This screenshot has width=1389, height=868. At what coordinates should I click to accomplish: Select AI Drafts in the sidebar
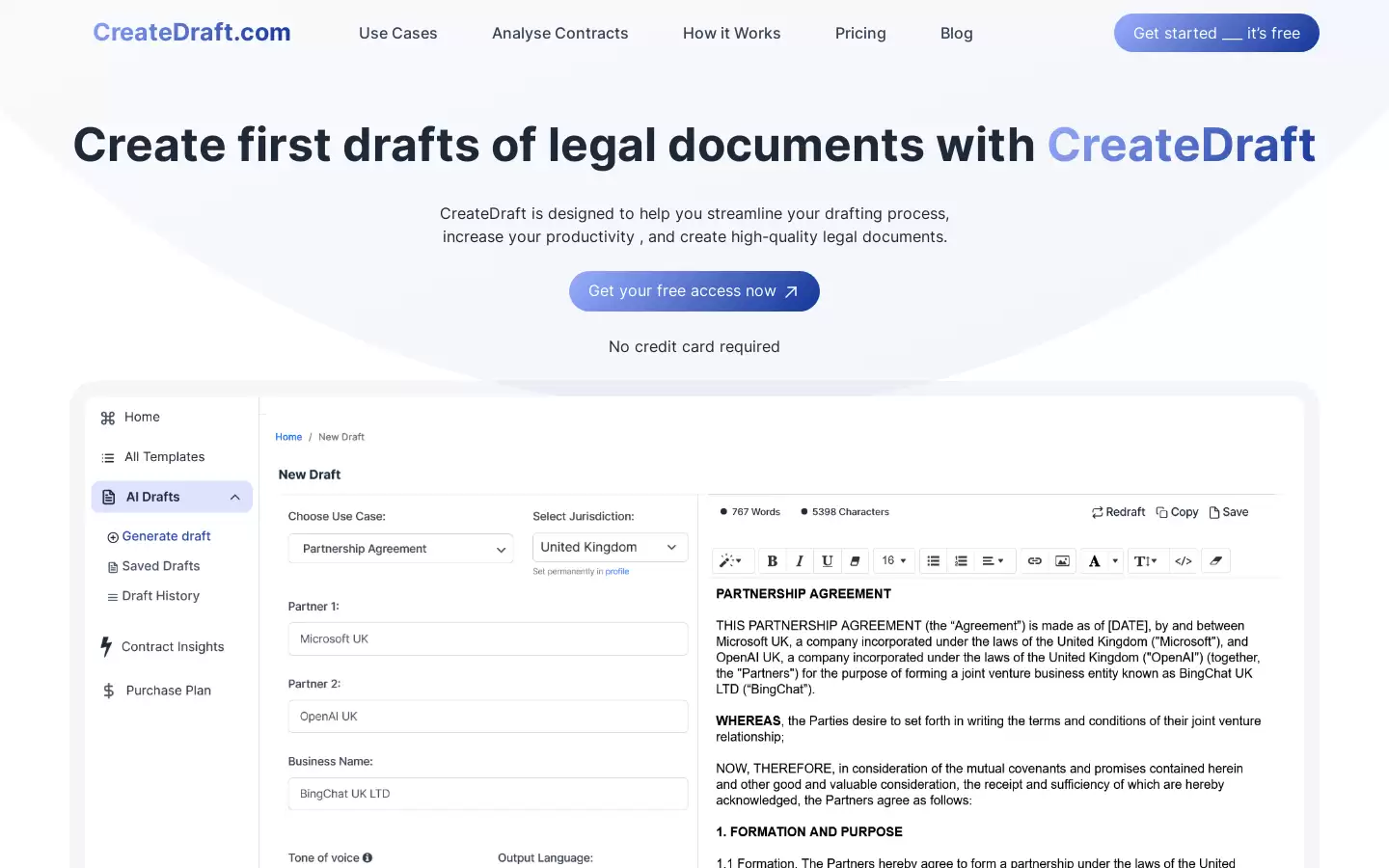click(172, 497)
